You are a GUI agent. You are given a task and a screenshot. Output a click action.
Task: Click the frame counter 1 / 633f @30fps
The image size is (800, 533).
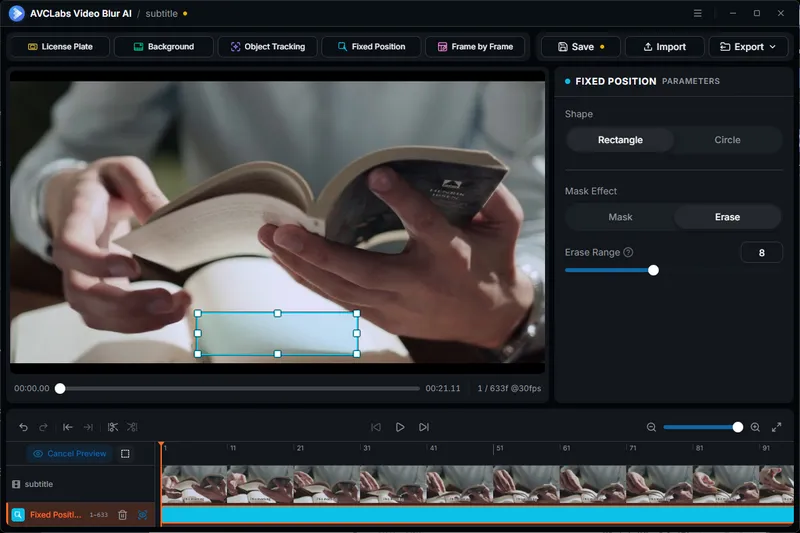(x=509, y=388)
